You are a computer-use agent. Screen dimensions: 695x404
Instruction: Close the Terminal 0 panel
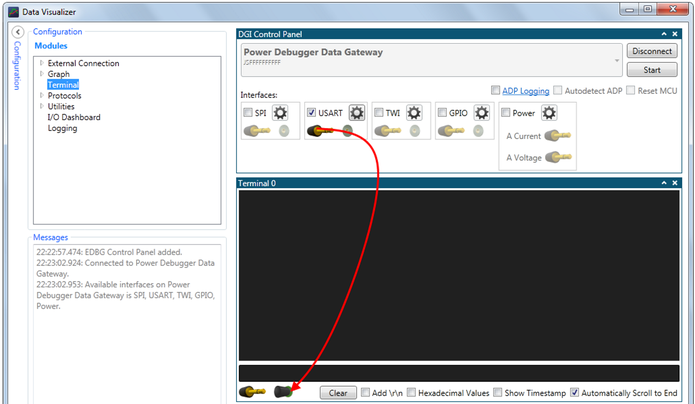coord(675,183)
